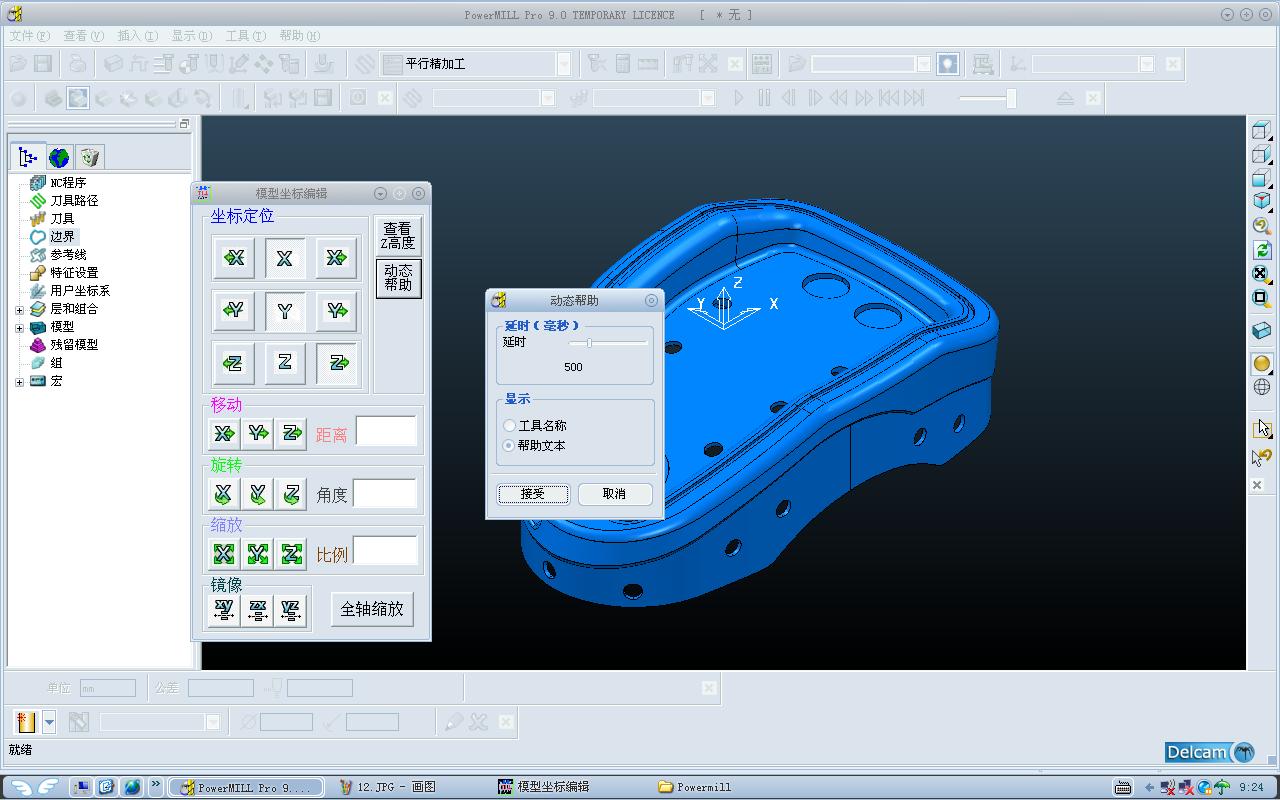Toggle the wireframe globe display icon
1280x800 pixels.
pyautogui.click(x=1262, y=387)
